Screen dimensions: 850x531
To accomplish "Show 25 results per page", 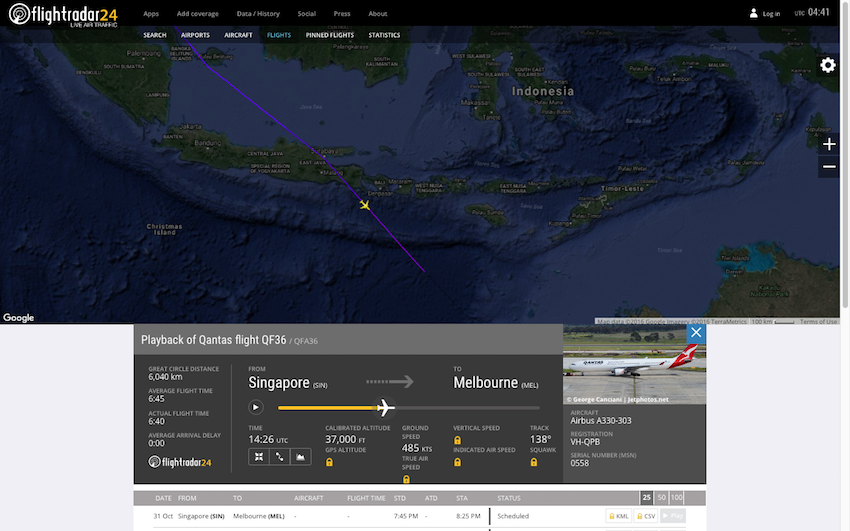I will [646, 497].
